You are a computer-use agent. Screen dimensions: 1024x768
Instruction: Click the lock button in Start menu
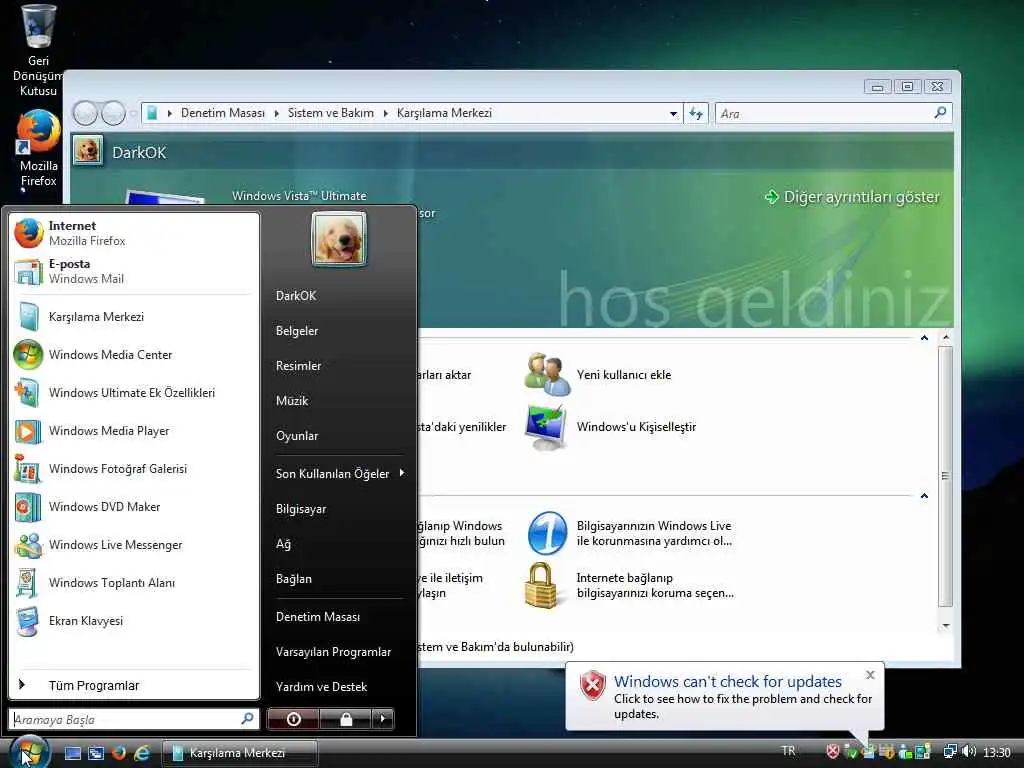(x=345, y=719)
